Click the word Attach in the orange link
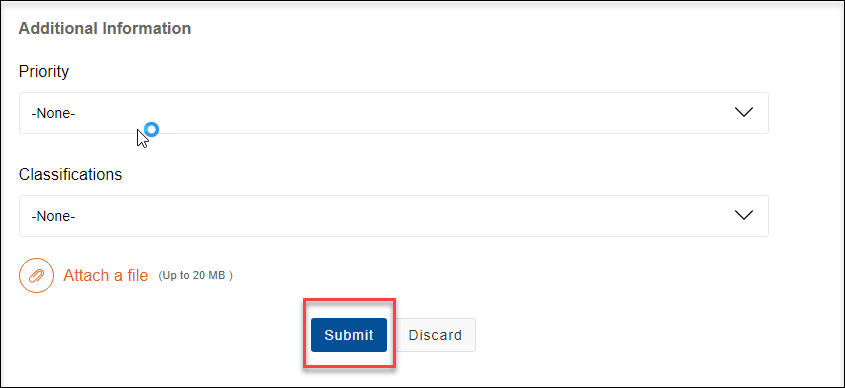 coord(87,275)
